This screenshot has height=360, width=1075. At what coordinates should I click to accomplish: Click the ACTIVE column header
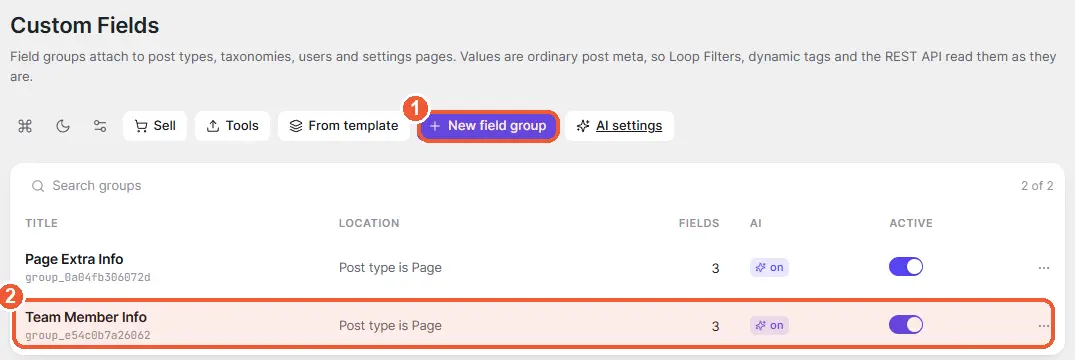(910, 224)
